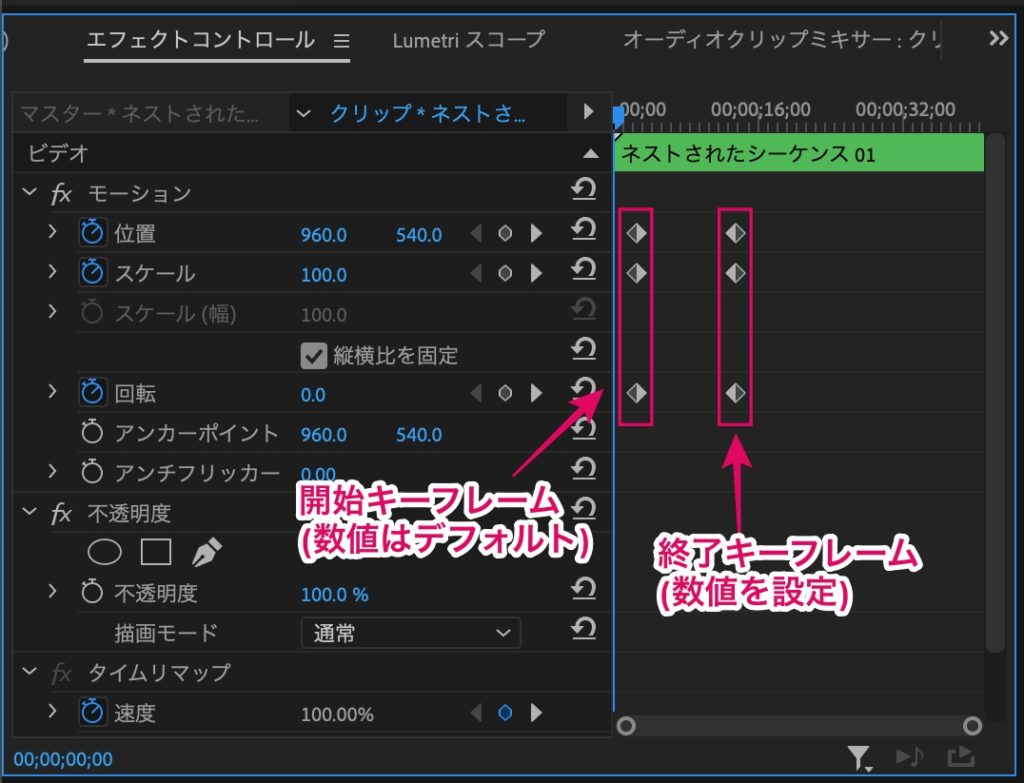1024x783 pixels.
Task: Select the クリップ * ネストさ clip tab
Action: (x=428, y=114)
